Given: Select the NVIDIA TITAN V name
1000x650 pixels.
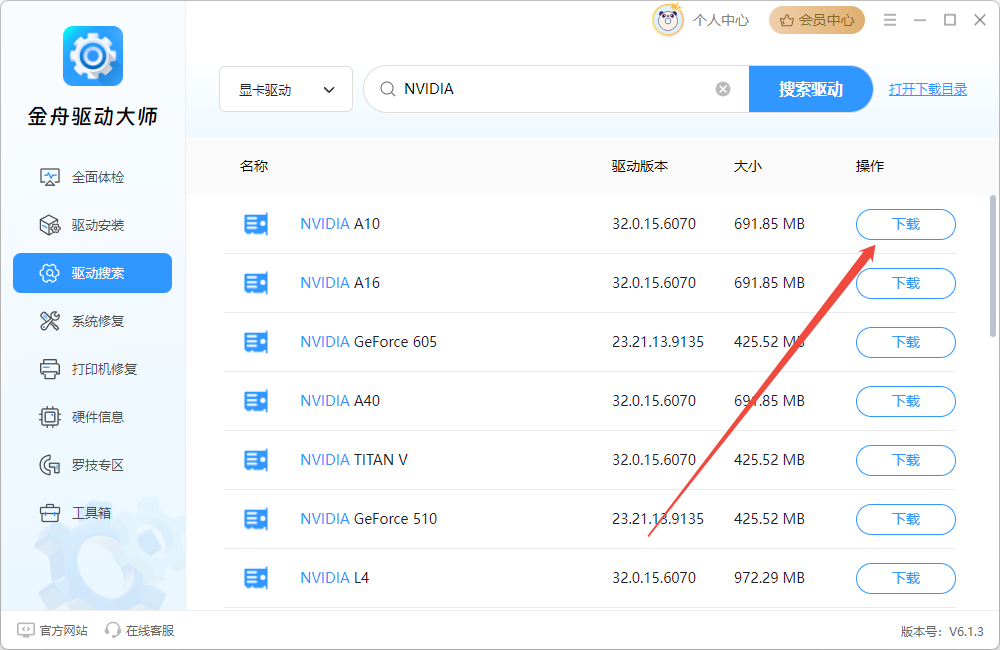Looking at the screenshot, I should coord(354,460).
